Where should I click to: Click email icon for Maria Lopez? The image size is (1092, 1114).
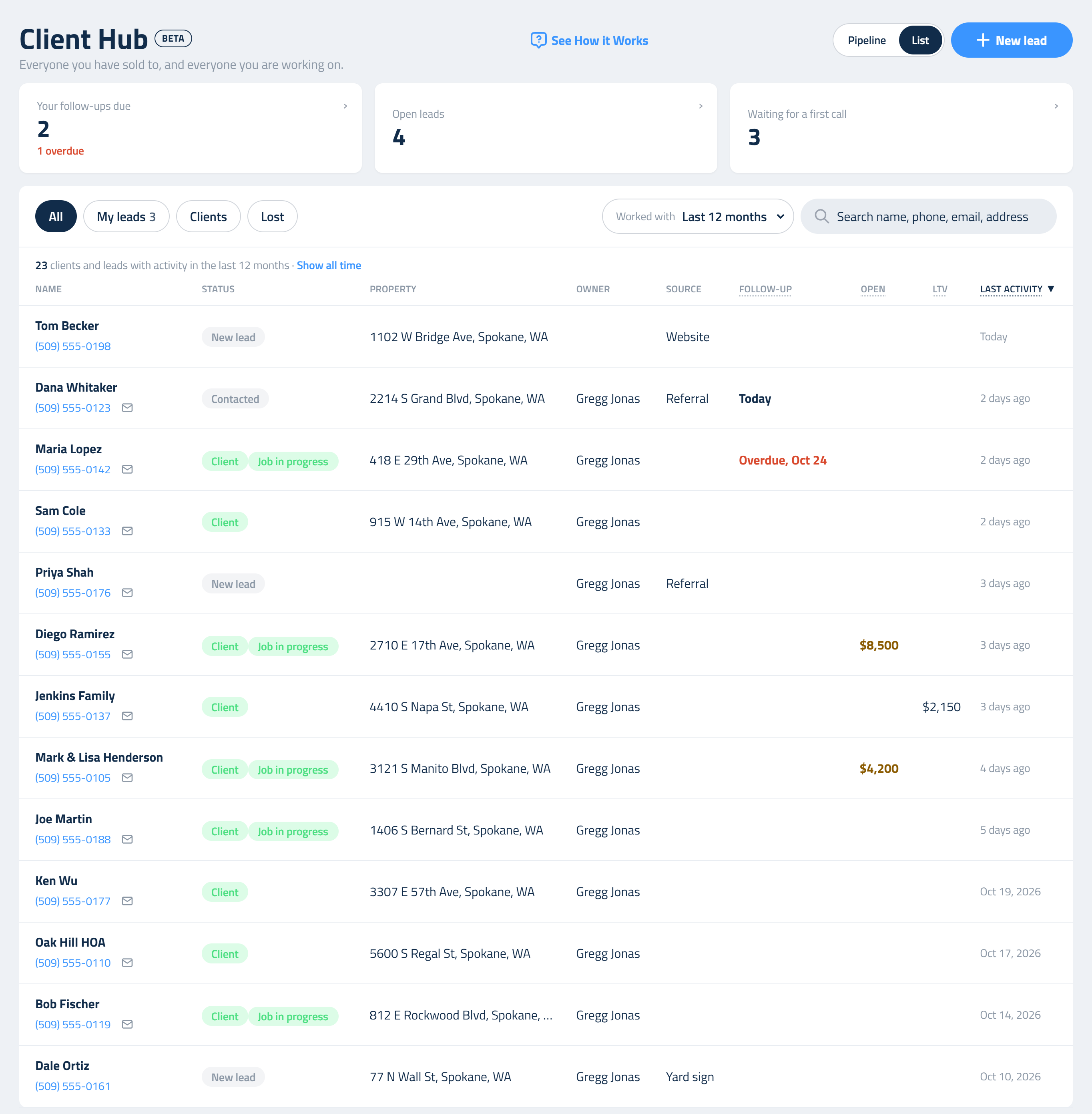tap(127, 469)
